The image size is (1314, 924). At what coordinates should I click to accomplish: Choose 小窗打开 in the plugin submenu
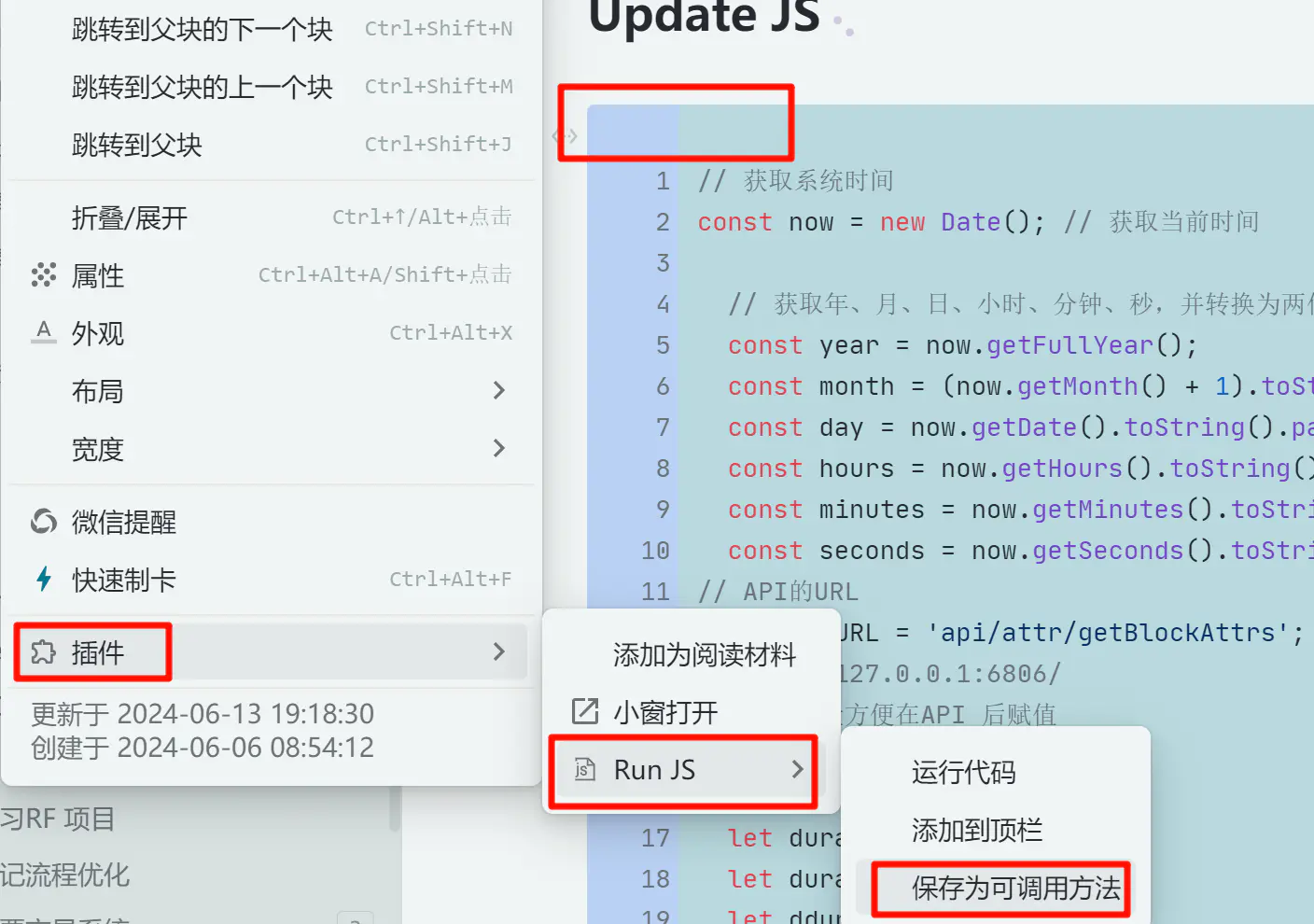tap(691, 713)
